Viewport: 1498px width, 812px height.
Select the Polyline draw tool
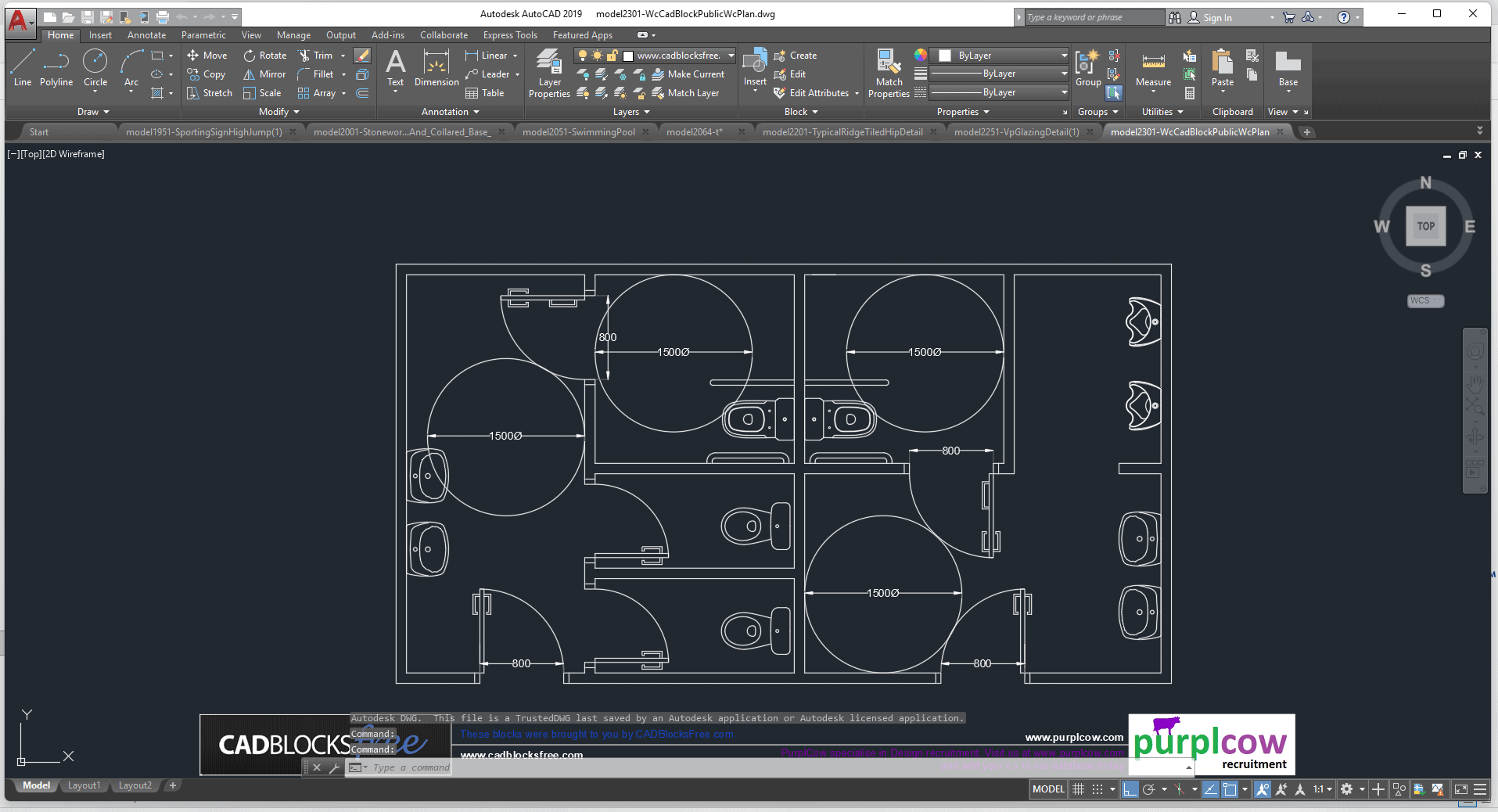point(56,68)
